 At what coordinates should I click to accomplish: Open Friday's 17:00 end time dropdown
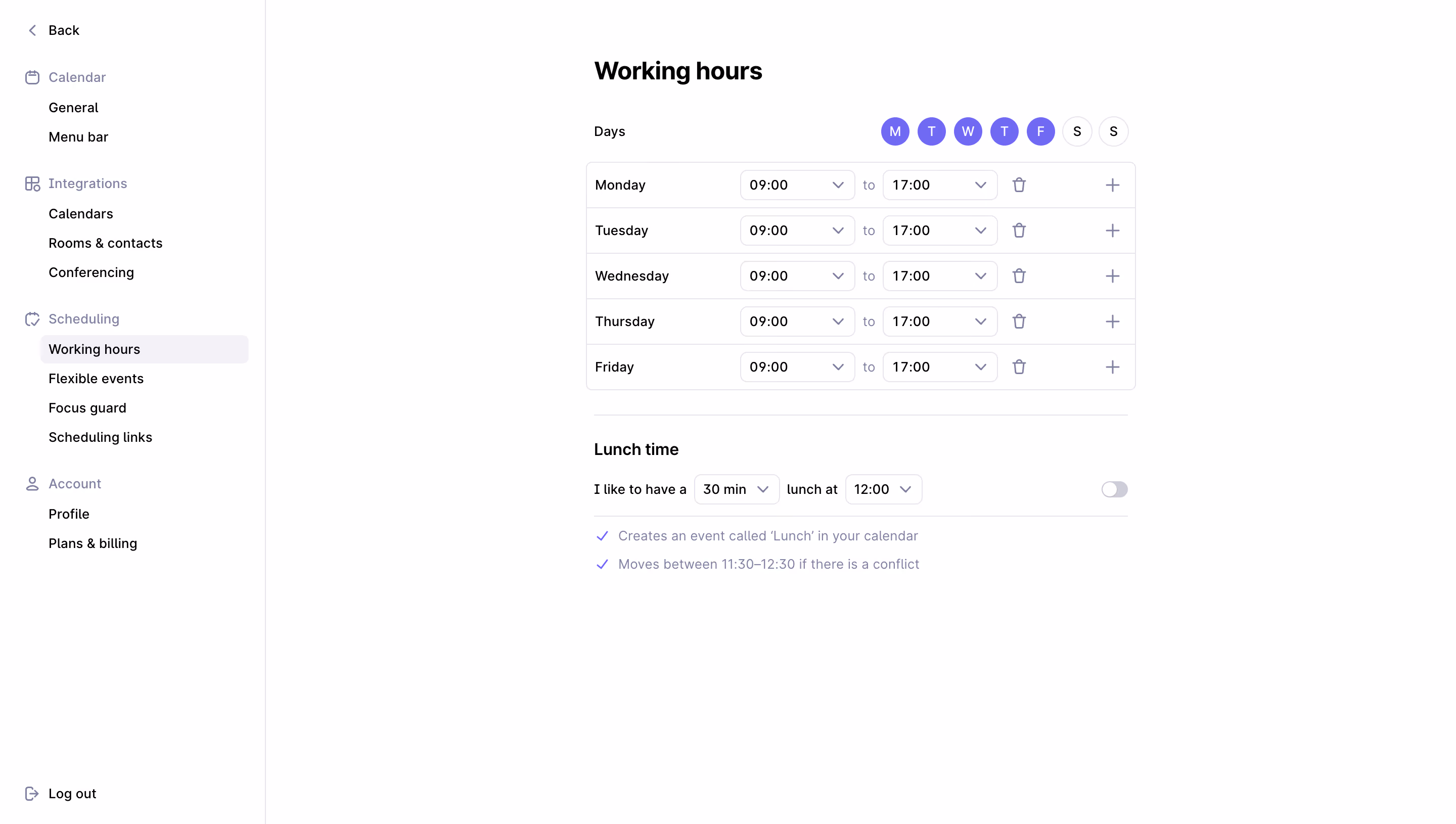pyautogui.click(x=939, y=367)
